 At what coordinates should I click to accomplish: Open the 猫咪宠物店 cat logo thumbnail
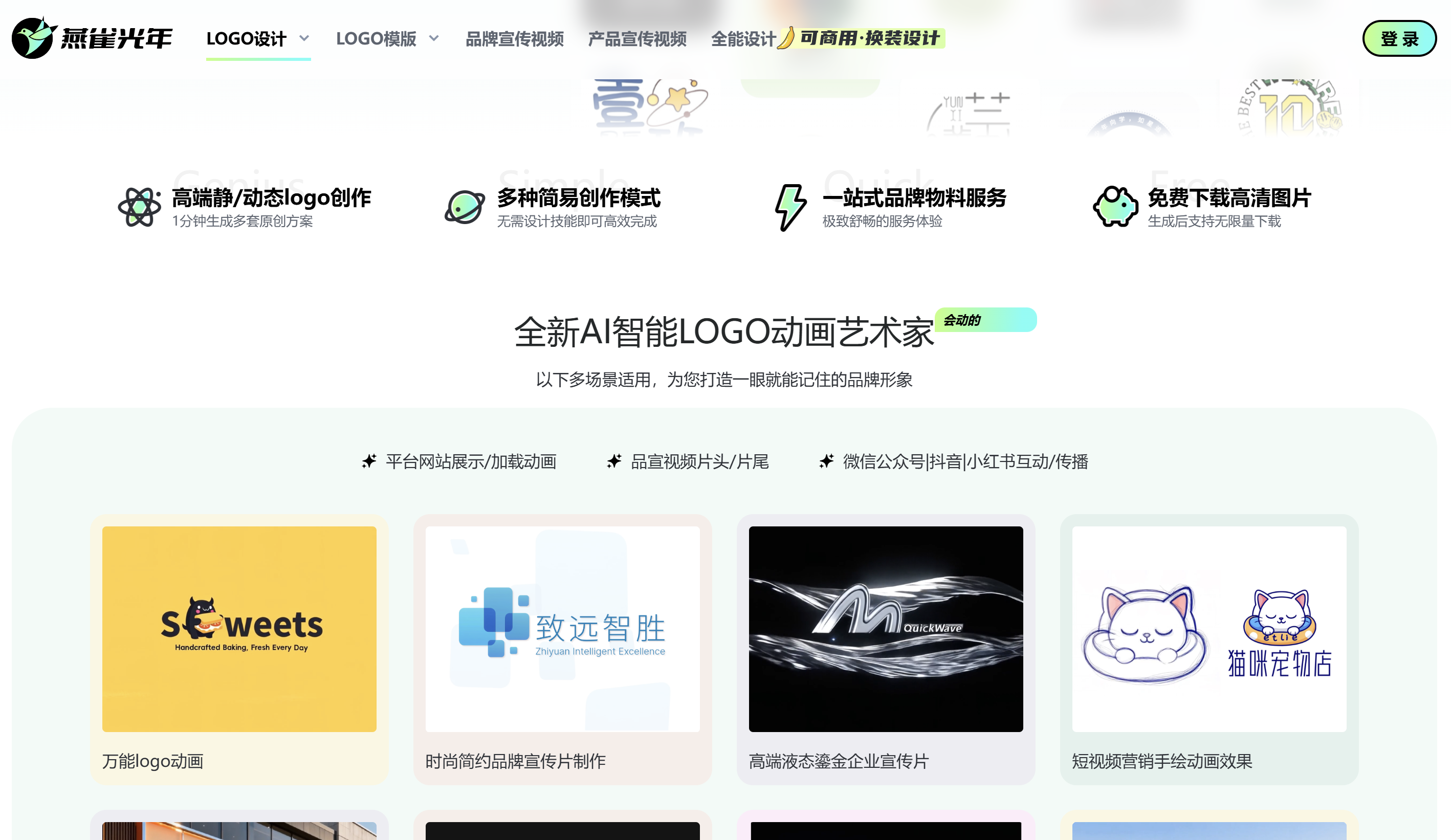[1209, 629]
